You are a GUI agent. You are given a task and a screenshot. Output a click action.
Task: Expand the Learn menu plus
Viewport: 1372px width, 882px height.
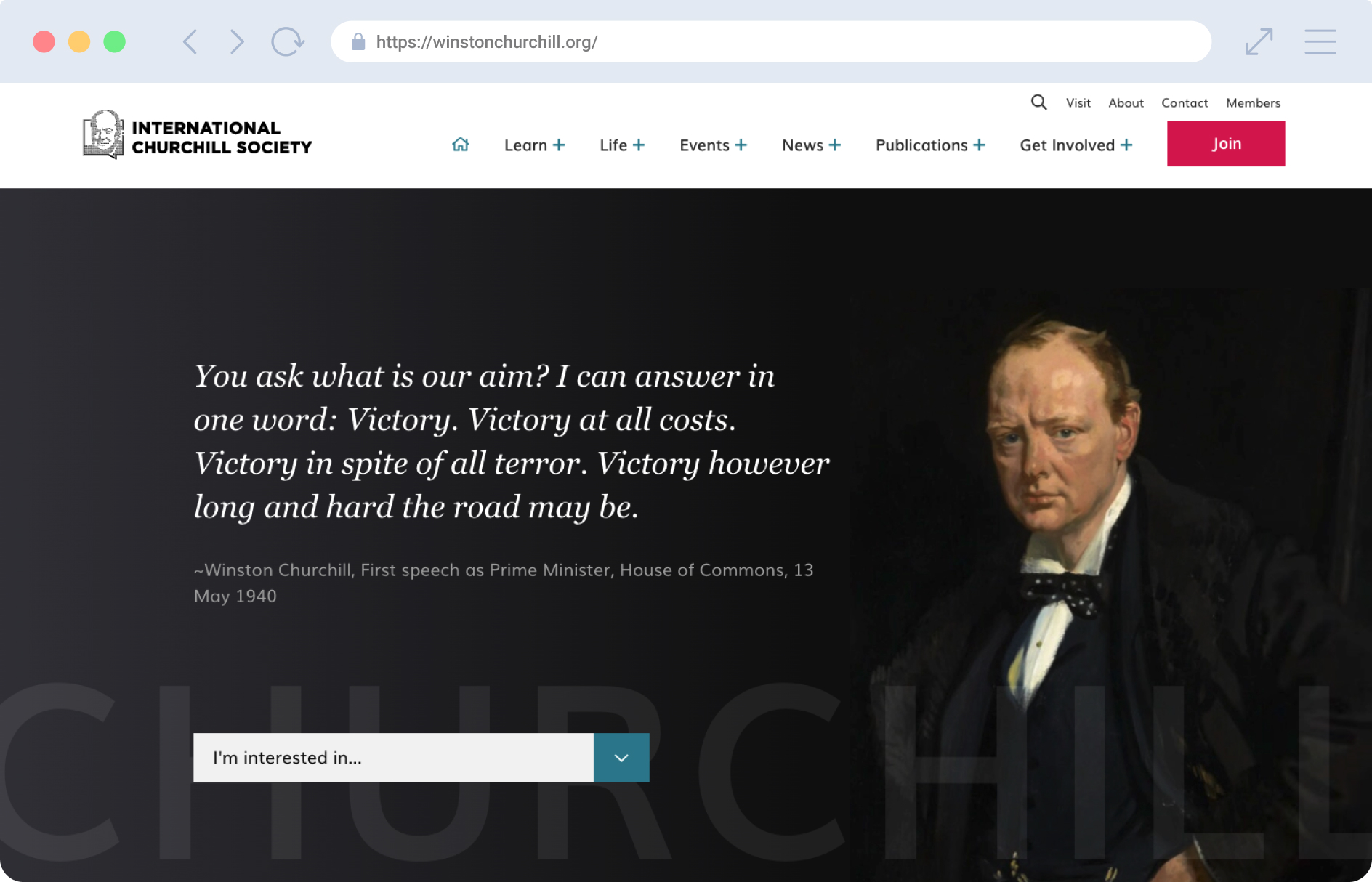(x=558, y=145)
